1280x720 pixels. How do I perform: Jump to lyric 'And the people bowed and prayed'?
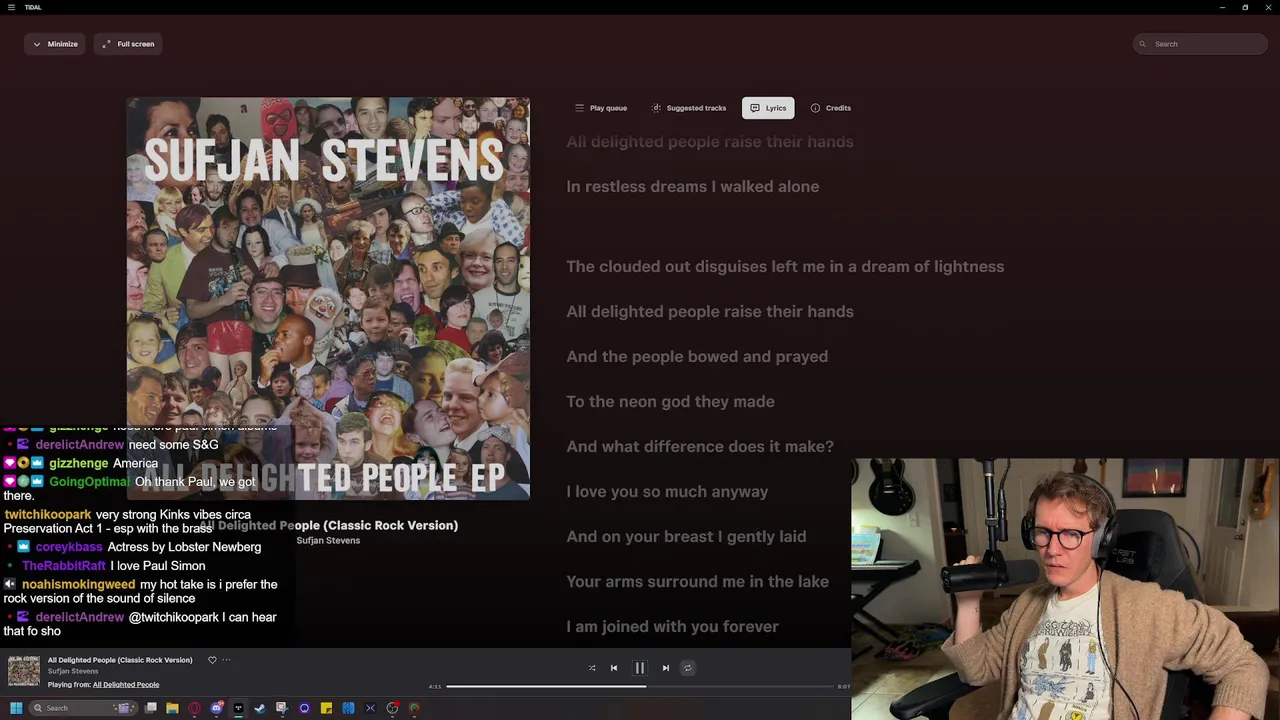point(697,356)
